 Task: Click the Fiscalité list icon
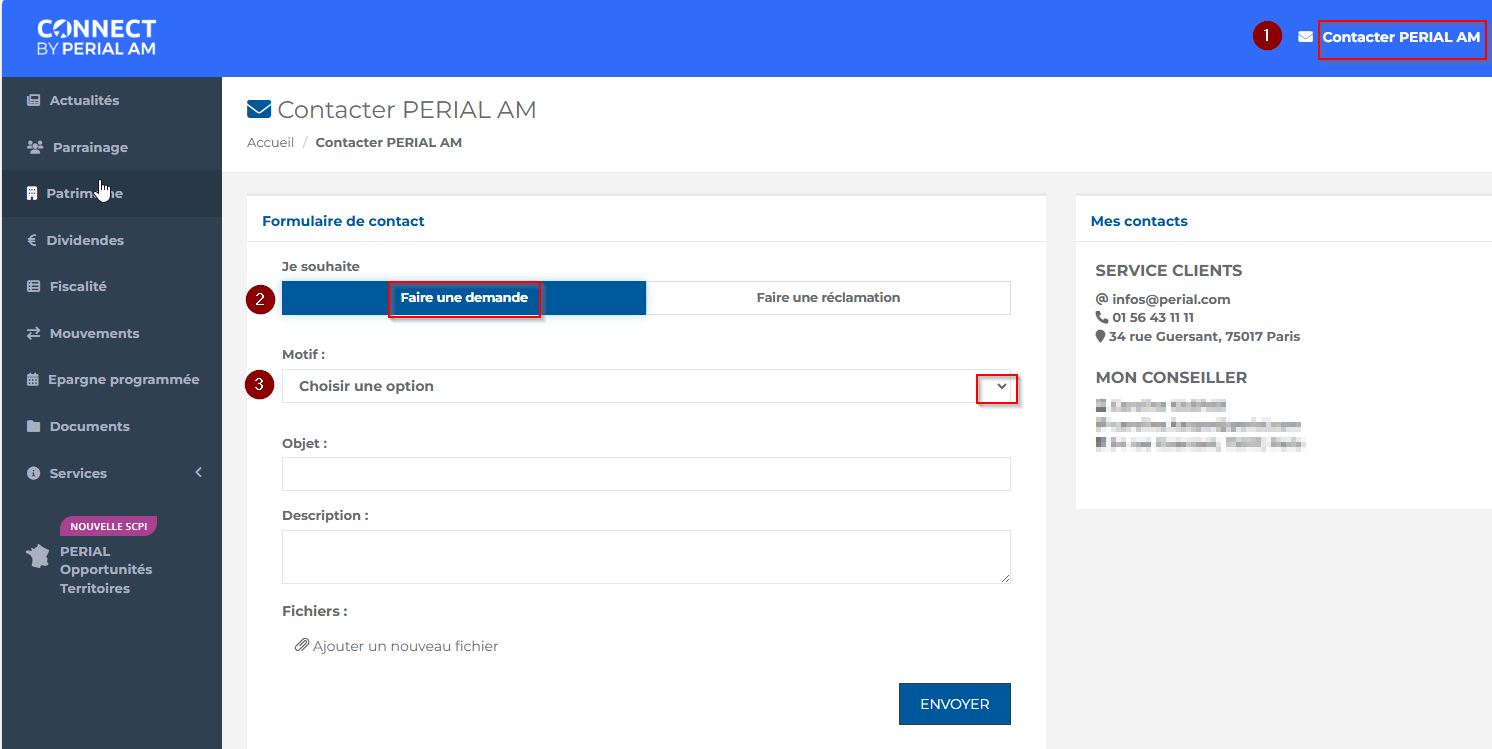[x=33, y=286]
